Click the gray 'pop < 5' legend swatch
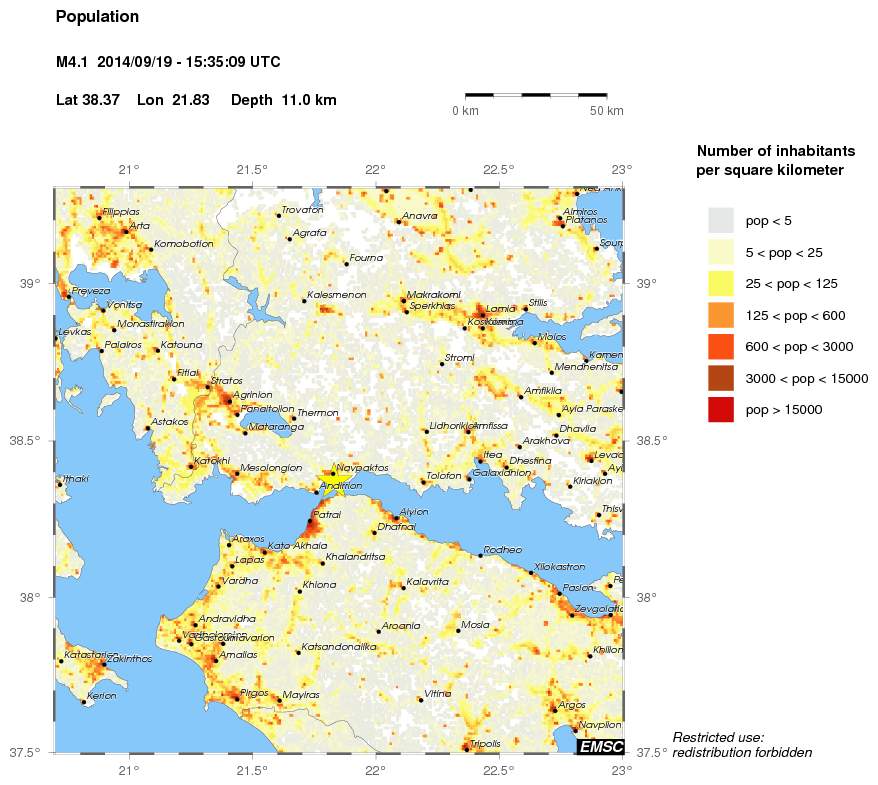This screenshot has width=878, height=785. tap(720, 220)
